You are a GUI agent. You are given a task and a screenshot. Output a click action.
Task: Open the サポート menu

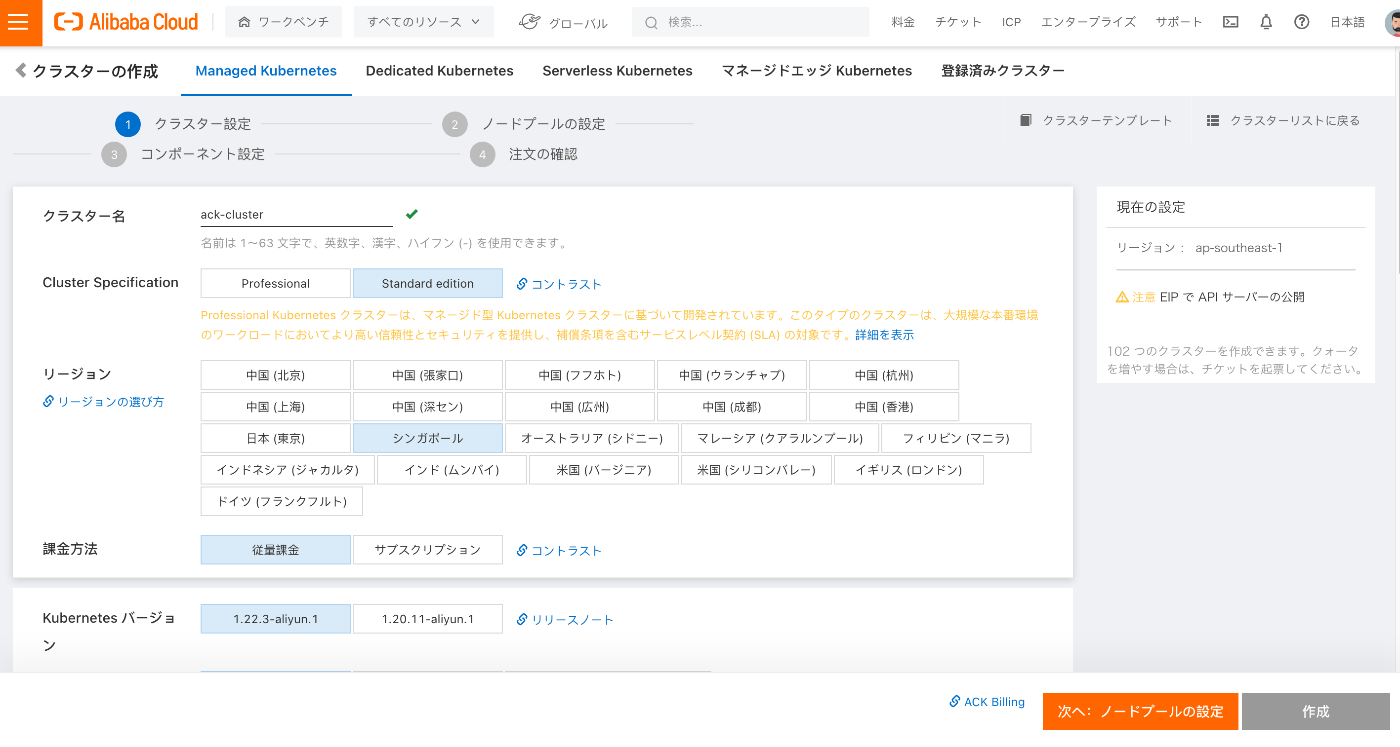tap(1180, 22)
